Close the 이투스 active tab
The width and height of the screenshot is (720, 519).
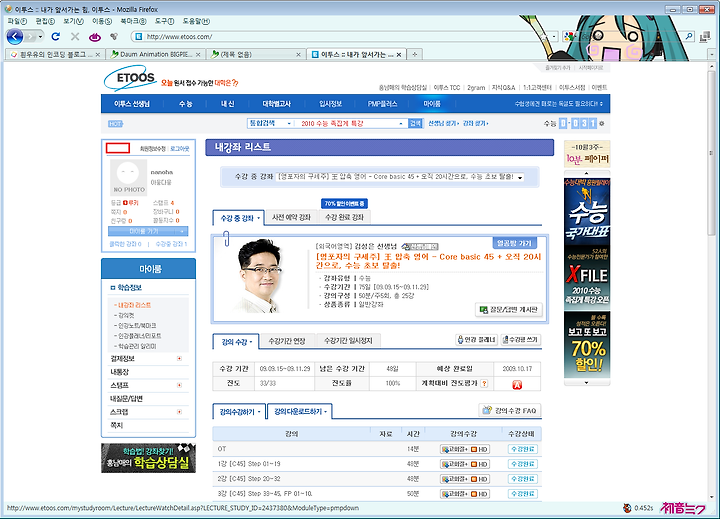[x=399, y=55]
